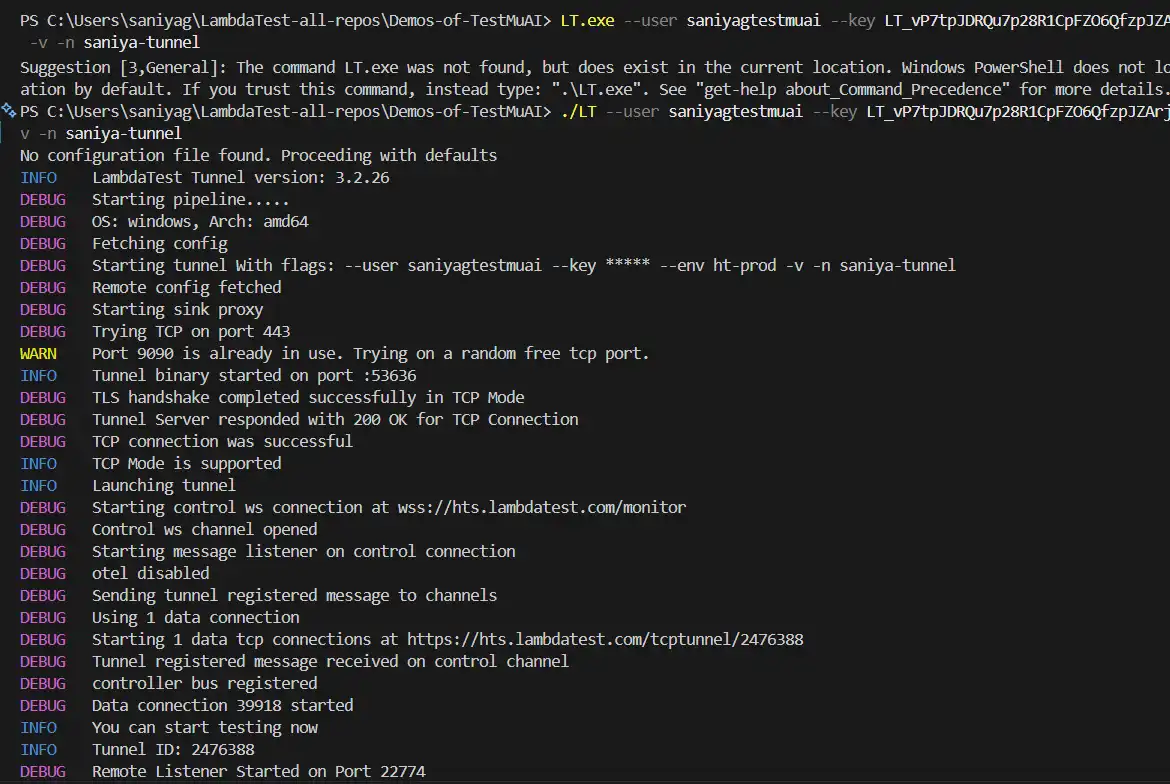This screenshot has height=784, width=1170.
Task: Open the hts.lambdatest.com/tcptunnel/2476388 URL
Action: [605, 639]
